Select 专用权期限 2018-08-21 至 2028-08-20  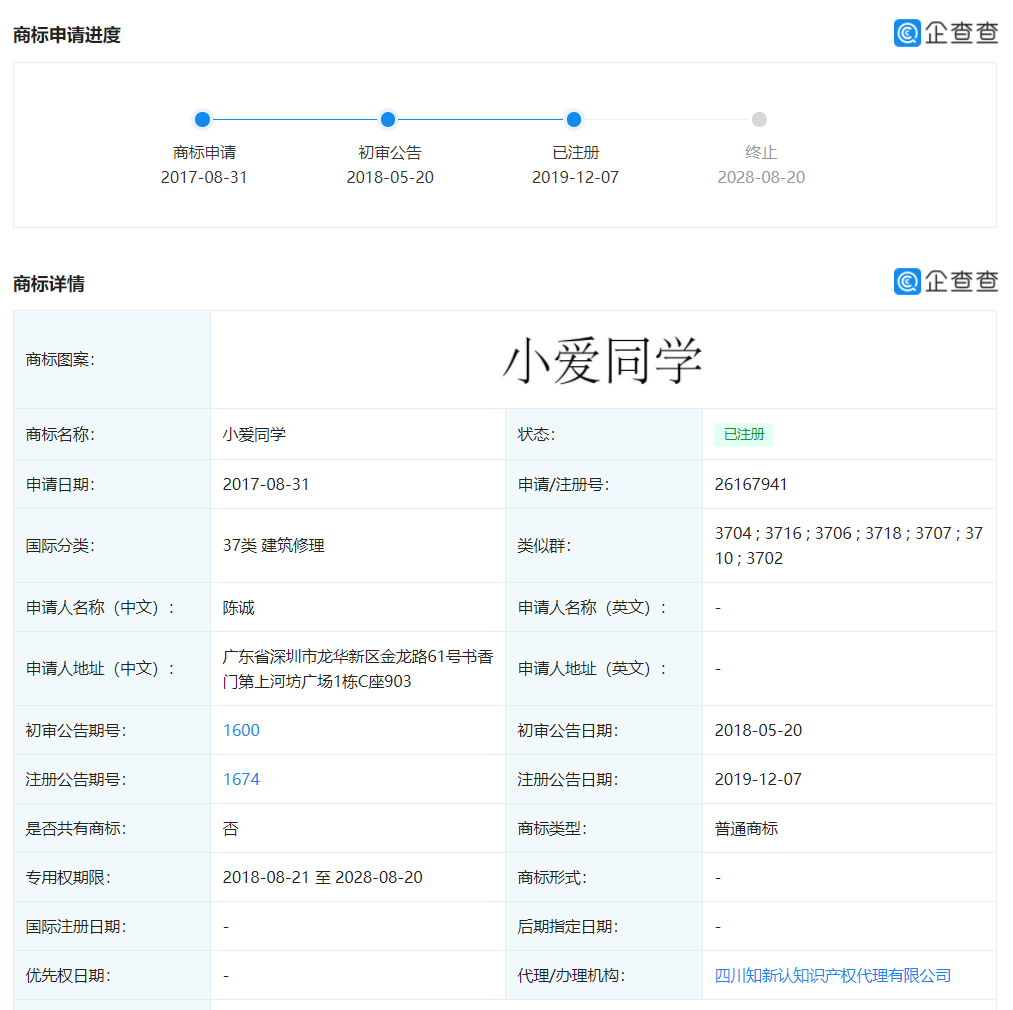tap(322, 878)
